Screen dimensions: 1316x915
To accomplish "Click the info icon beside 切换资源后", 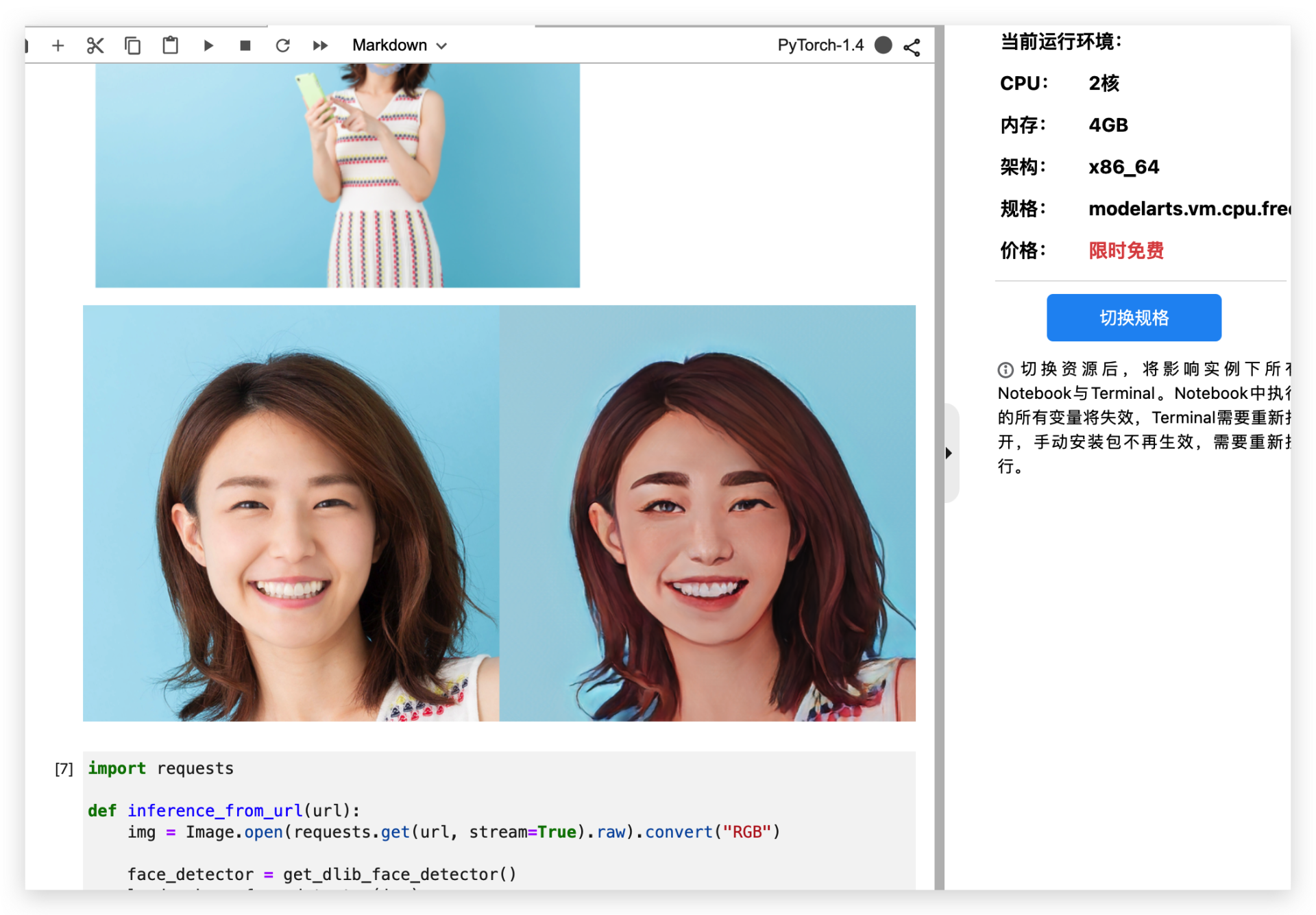I will pyautogui.click(x=1006, y=370).
